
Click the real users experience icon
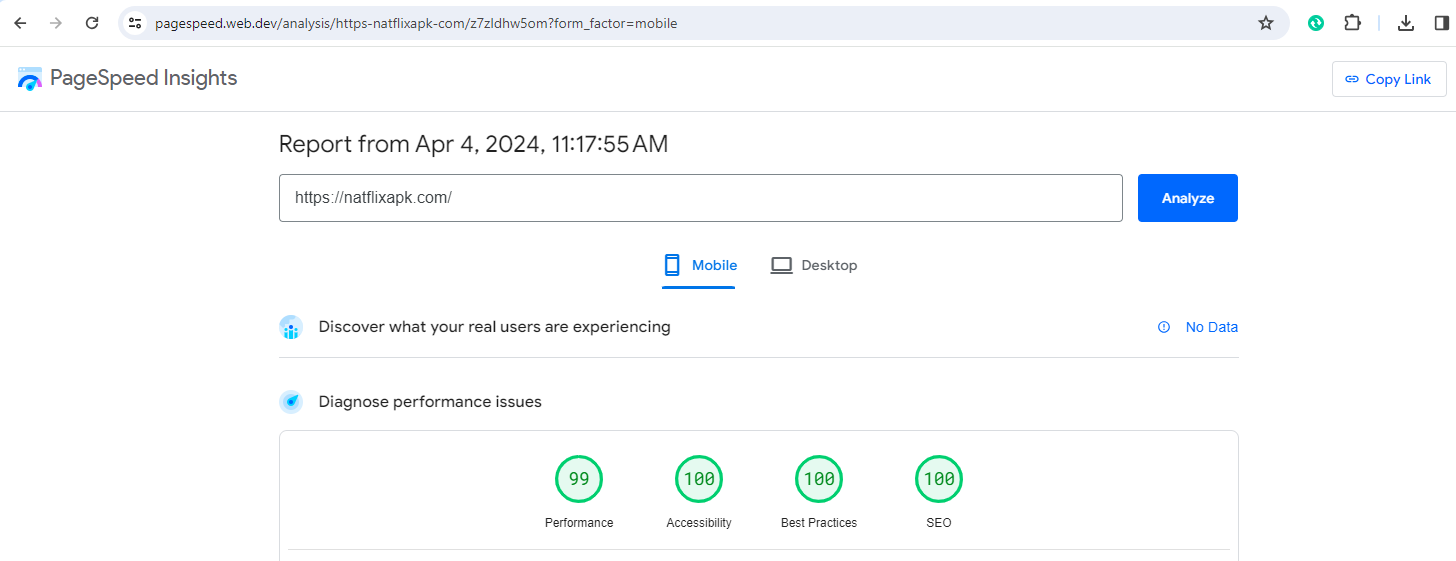pos(291,327)
